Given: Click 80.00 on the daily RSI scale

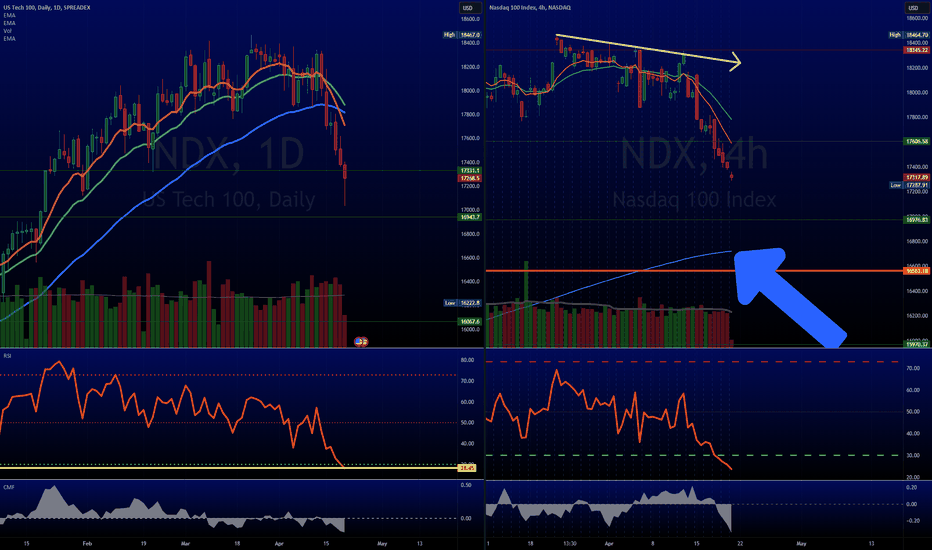Looking at the screenshot, I should point(467,360).
